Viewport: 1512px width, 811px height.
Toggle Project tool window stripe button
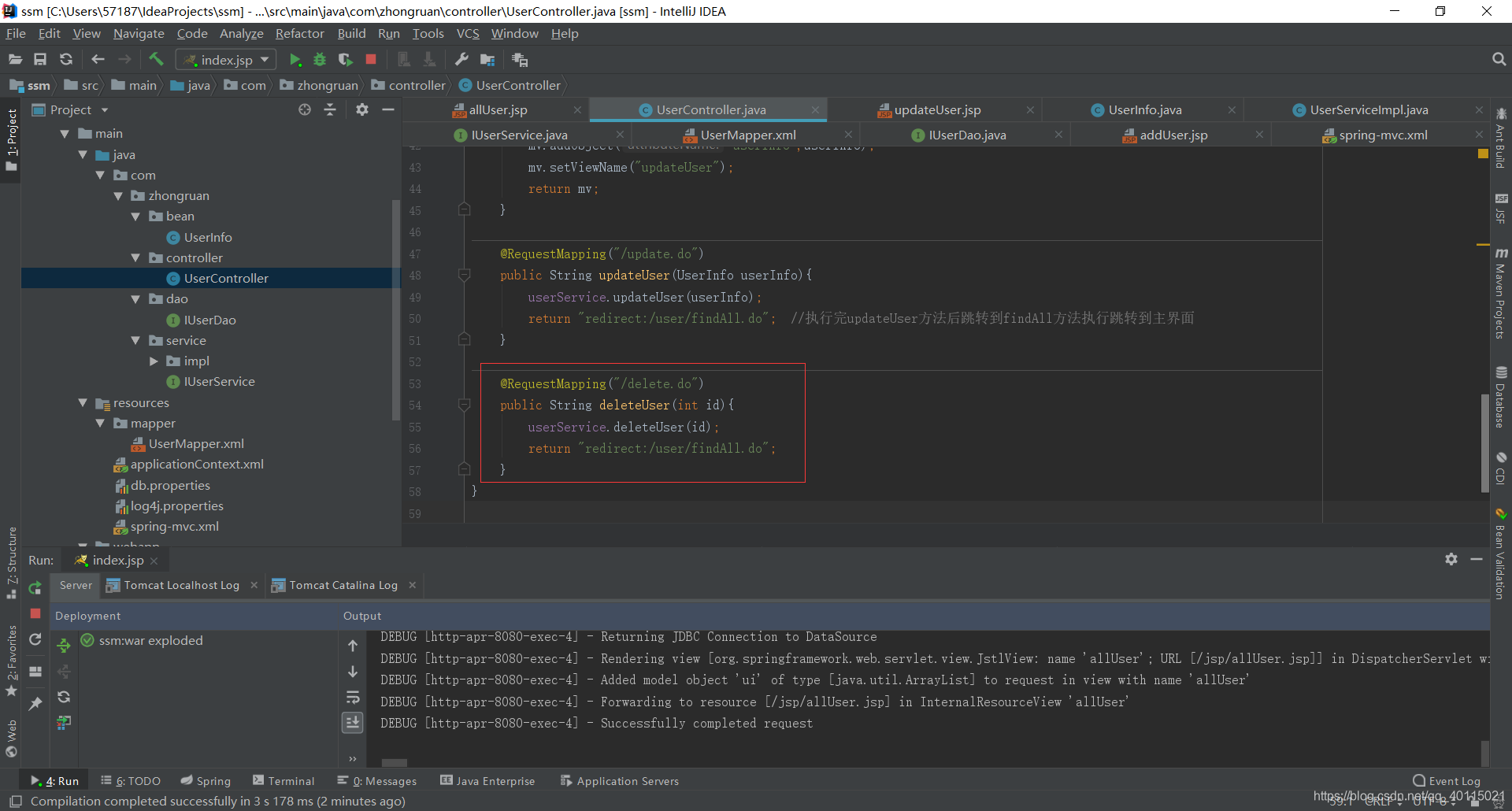click(x=11, y=140)
